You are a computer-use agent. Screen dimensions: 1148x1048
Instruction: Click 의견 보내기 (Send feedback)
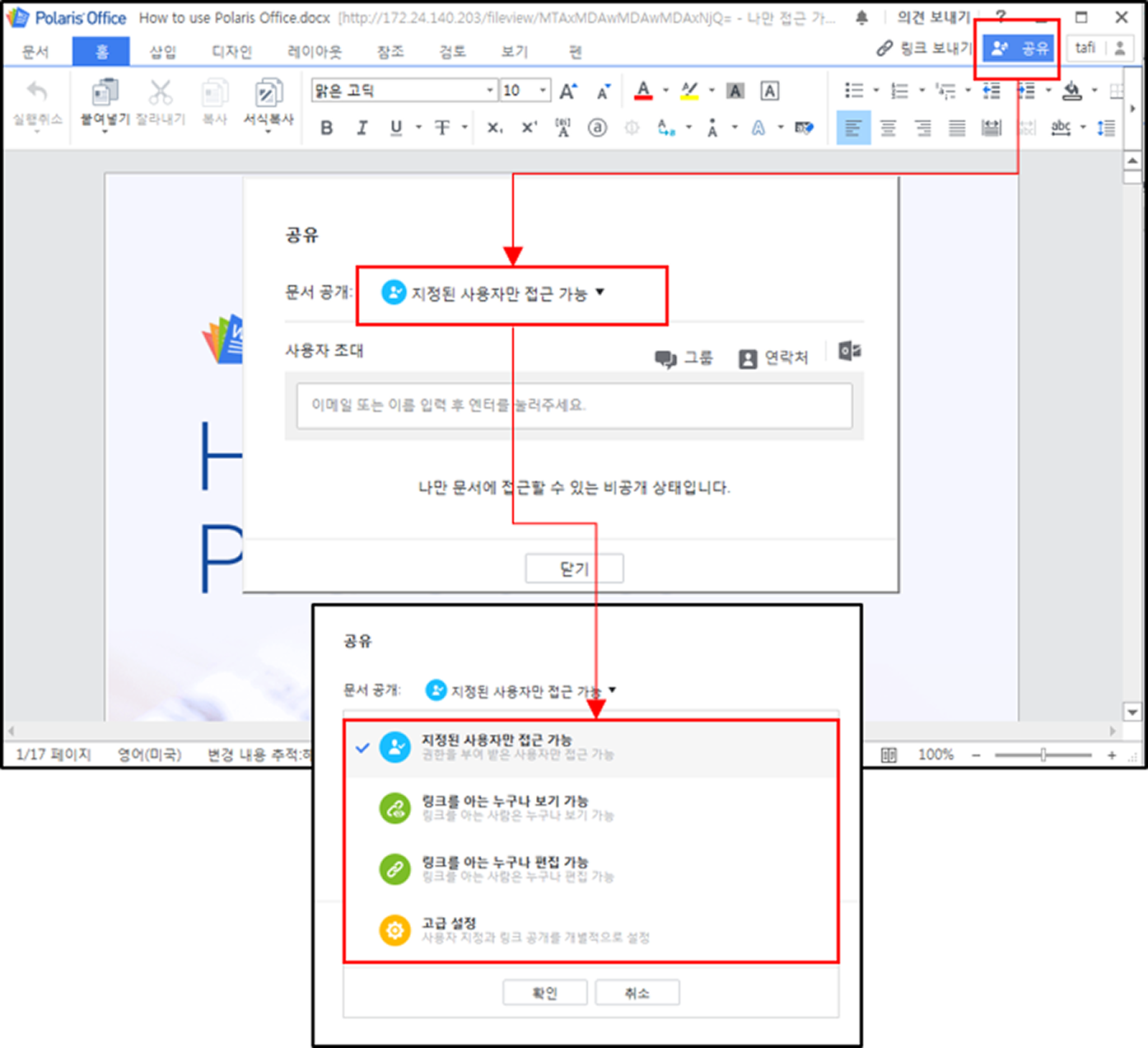click(934, 17)
